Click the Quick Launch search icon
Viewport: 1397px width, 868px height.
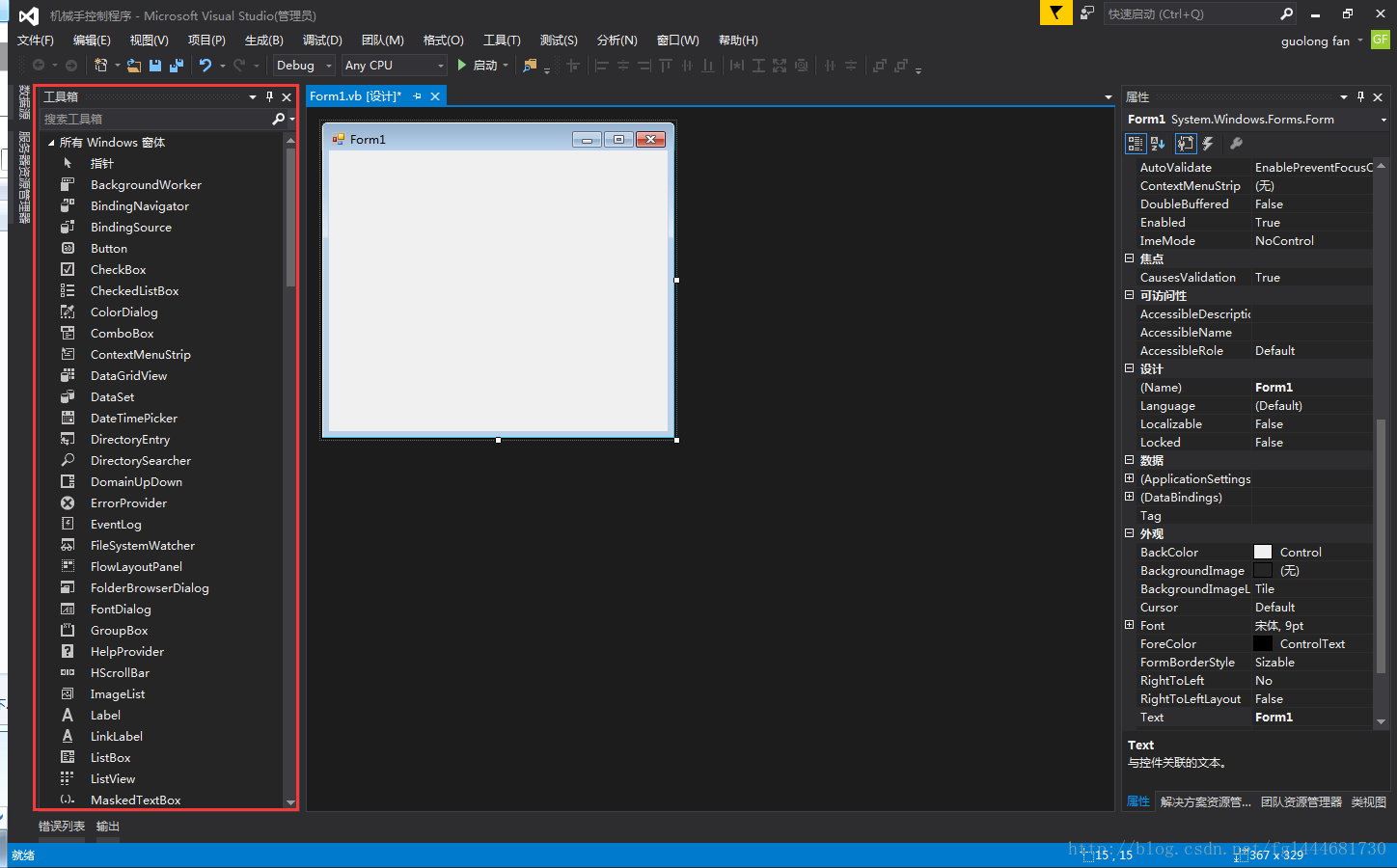[x=1286, y=14]
